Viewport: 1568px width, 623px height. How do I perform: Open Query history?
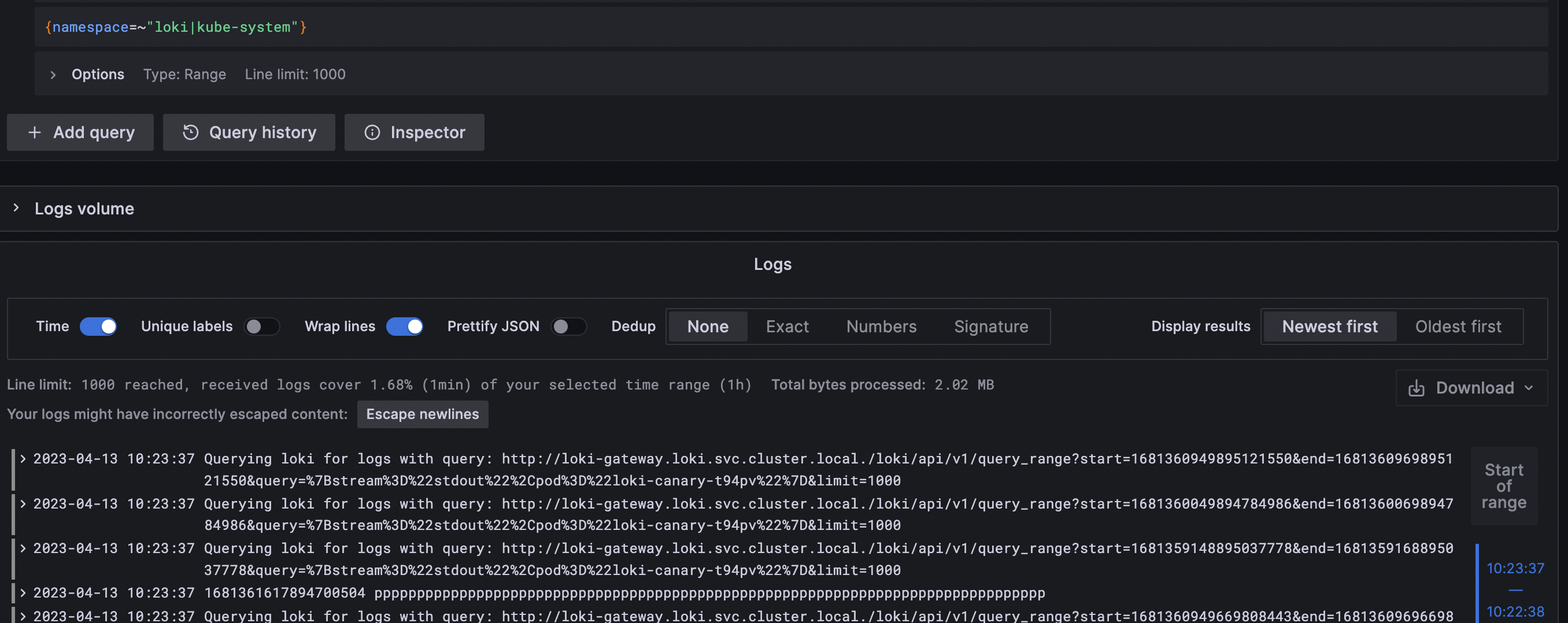(x=249, y=132)
